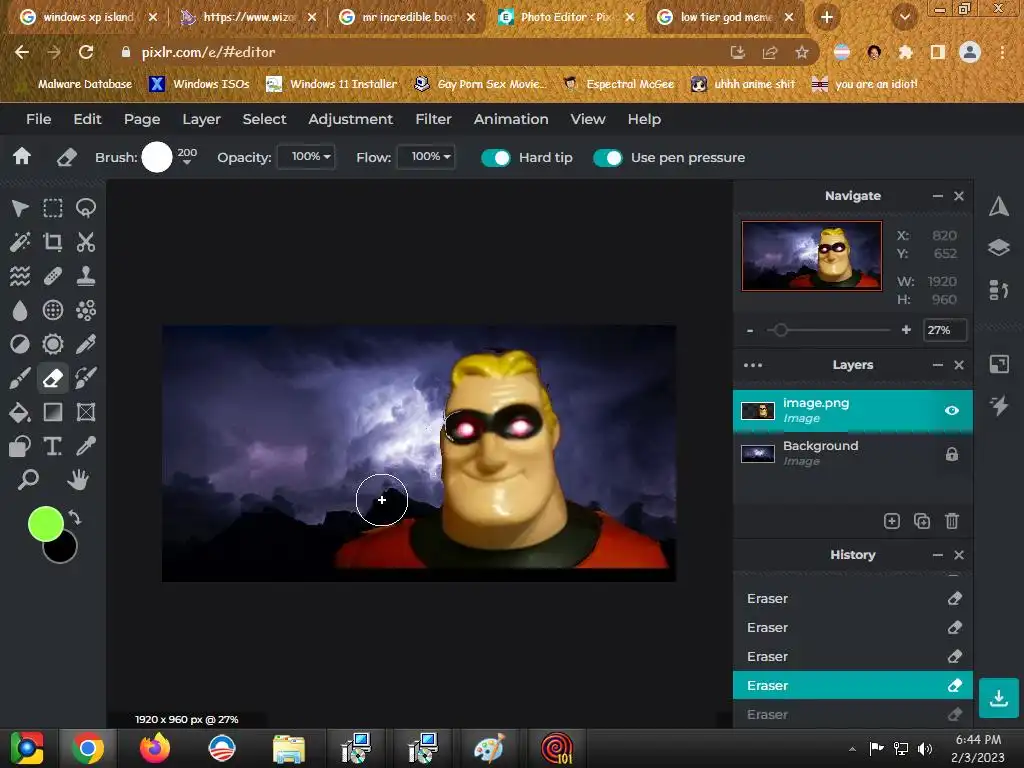Screen dimensions: 1024x768
Task: Toggle the Hard tip switch
Action: coord(496,157)
